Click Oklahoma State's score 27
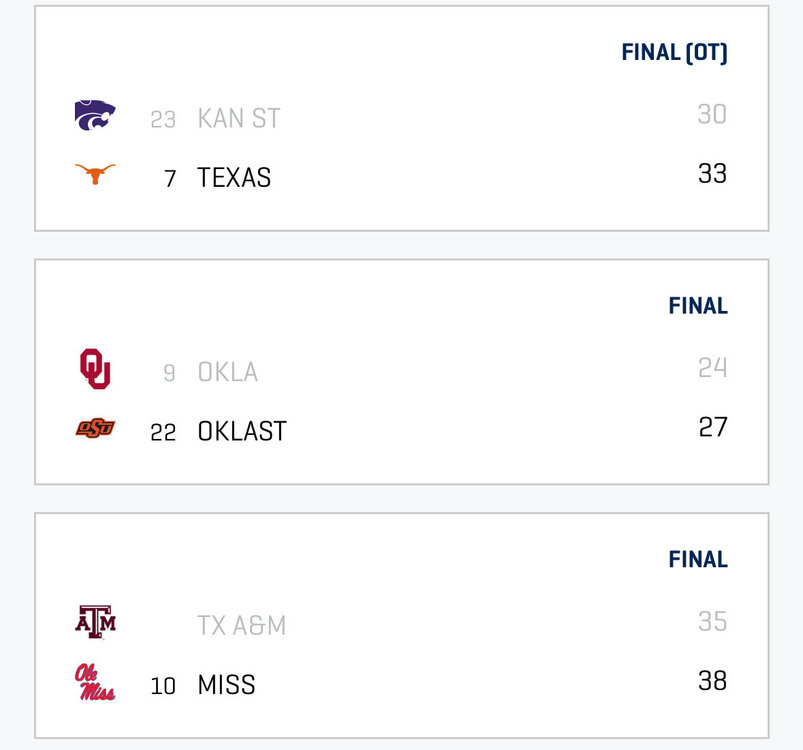This screenshot has height=750, width=803. tap(712, 428)
